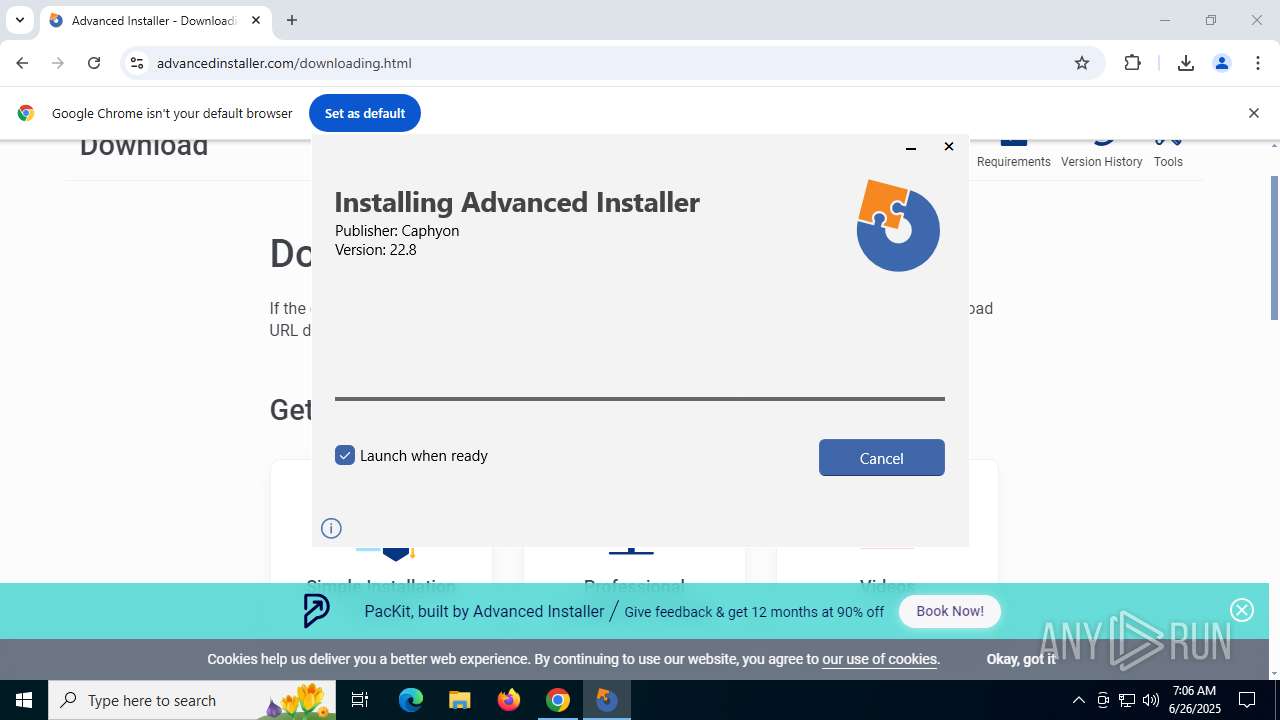
Task: Open the tab search dropdown
Action: click(19, 20)
